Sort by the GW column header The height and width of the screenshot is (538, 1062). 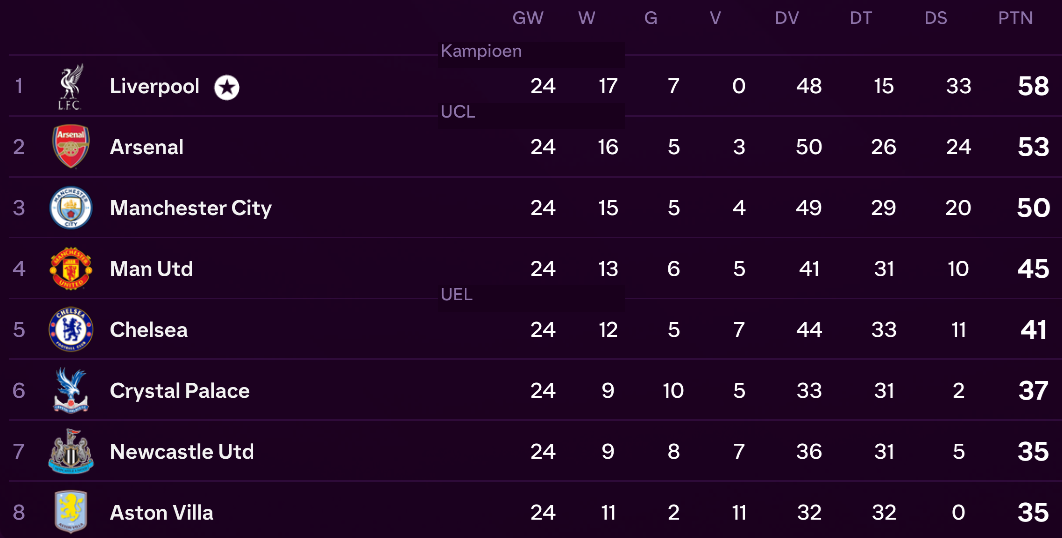tap(528, 18)
